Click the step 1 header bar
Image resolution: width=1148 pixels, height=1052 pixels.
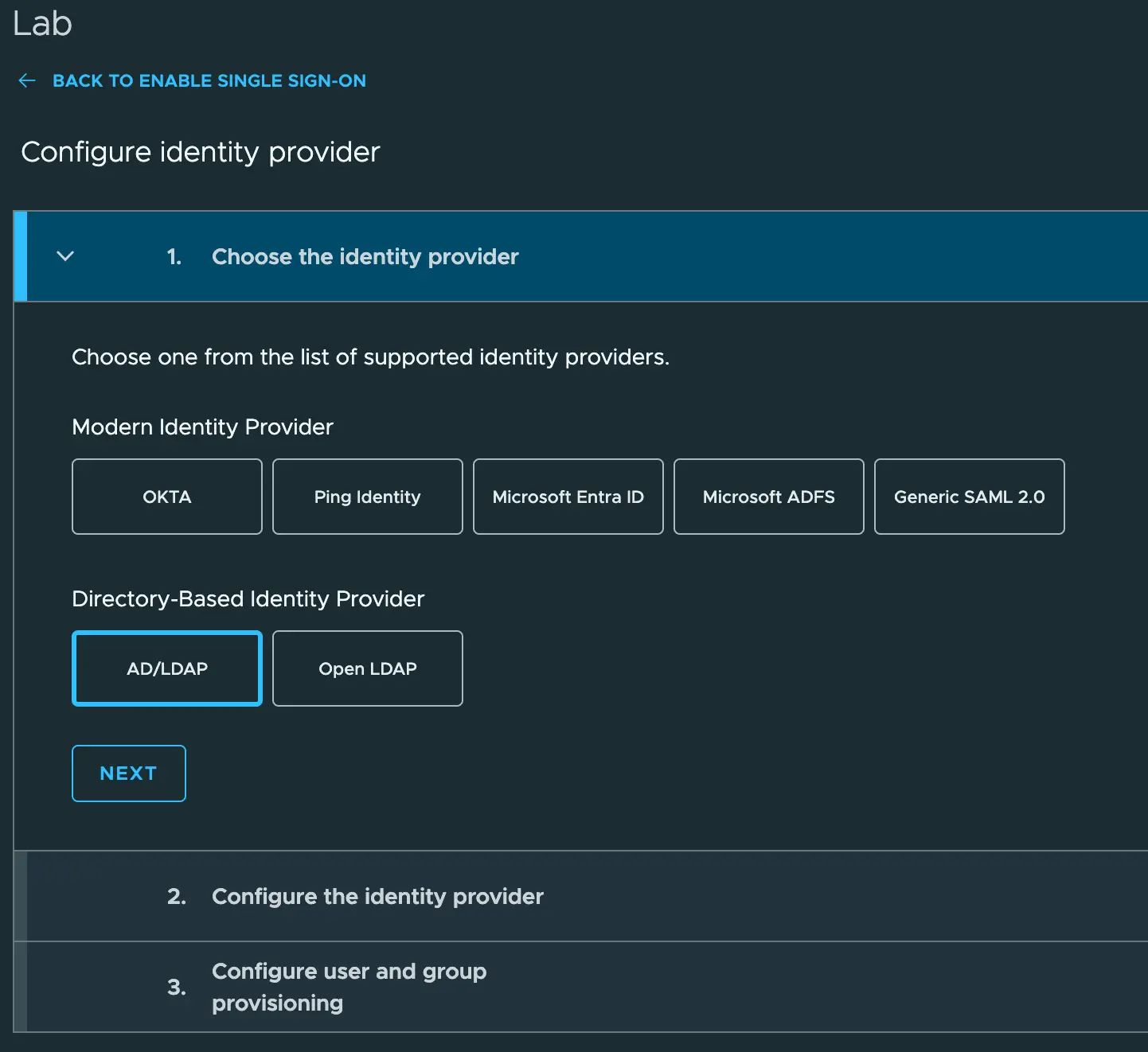click(x=557, y=256)
